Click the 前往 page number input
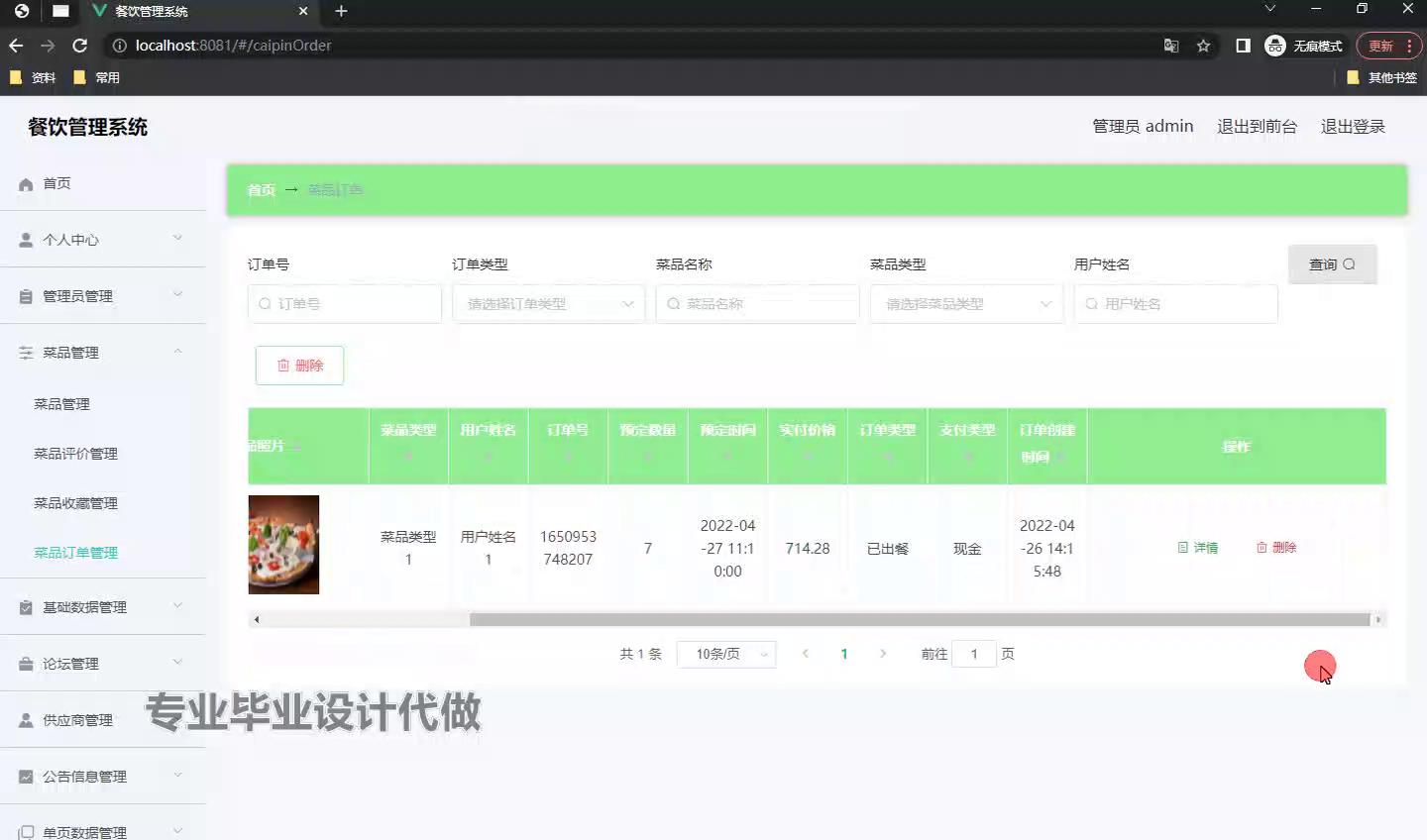 click(974, 654)
